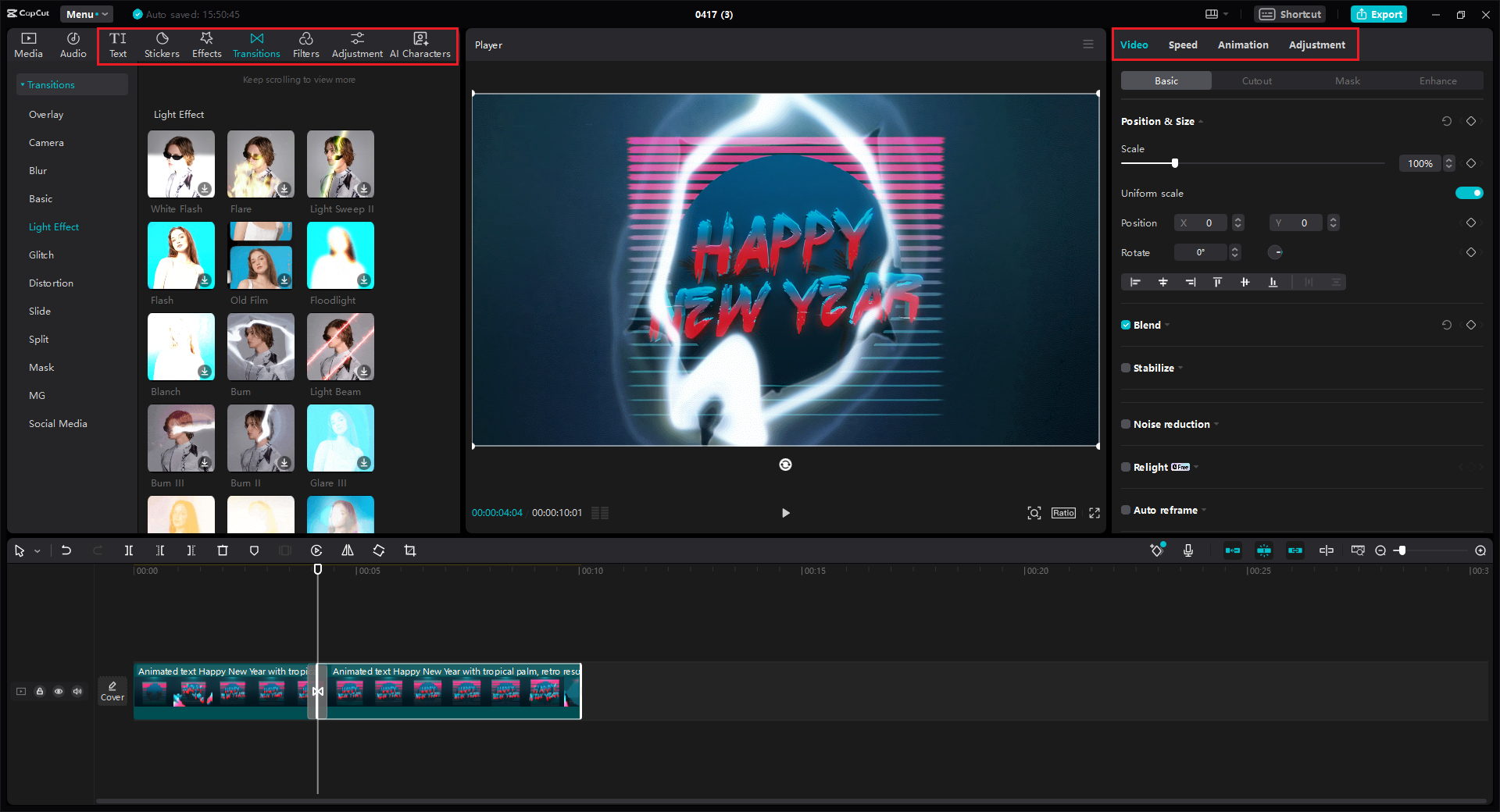Select the Filters tool
This screenshot has height=812, width=1500.
305,45
